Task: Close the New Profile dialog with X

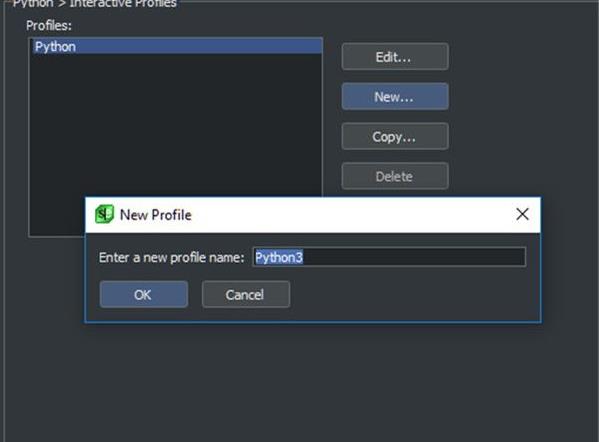Action: (522, 214)
